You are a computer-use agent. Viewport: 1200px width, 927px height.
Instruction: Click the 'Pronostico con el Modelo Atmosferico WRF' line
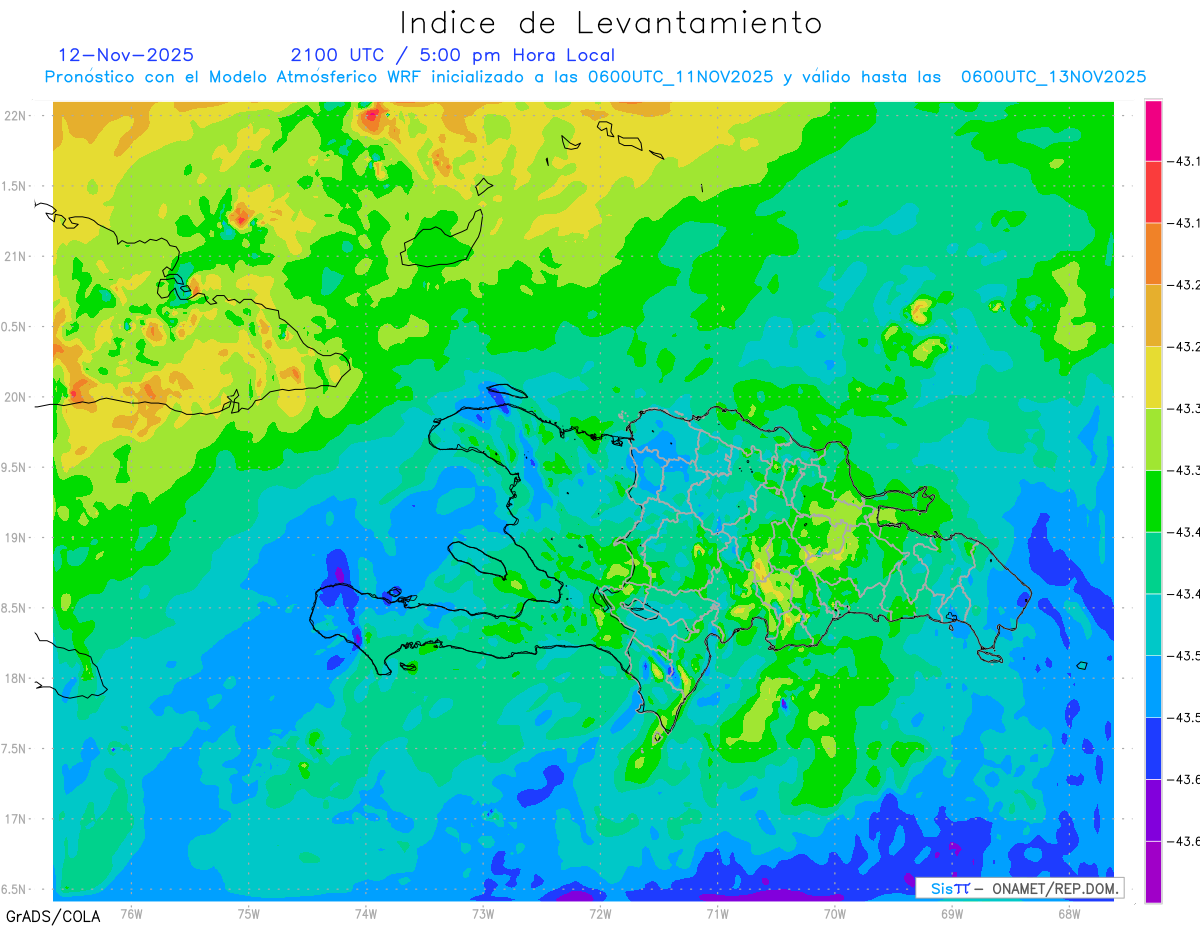tap(596, 77)
